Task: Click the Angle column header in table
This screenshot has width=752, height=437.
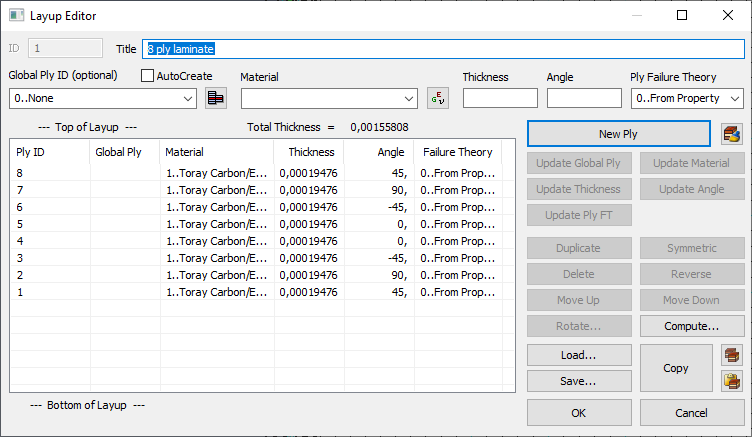Action: (x=379, y=152)
